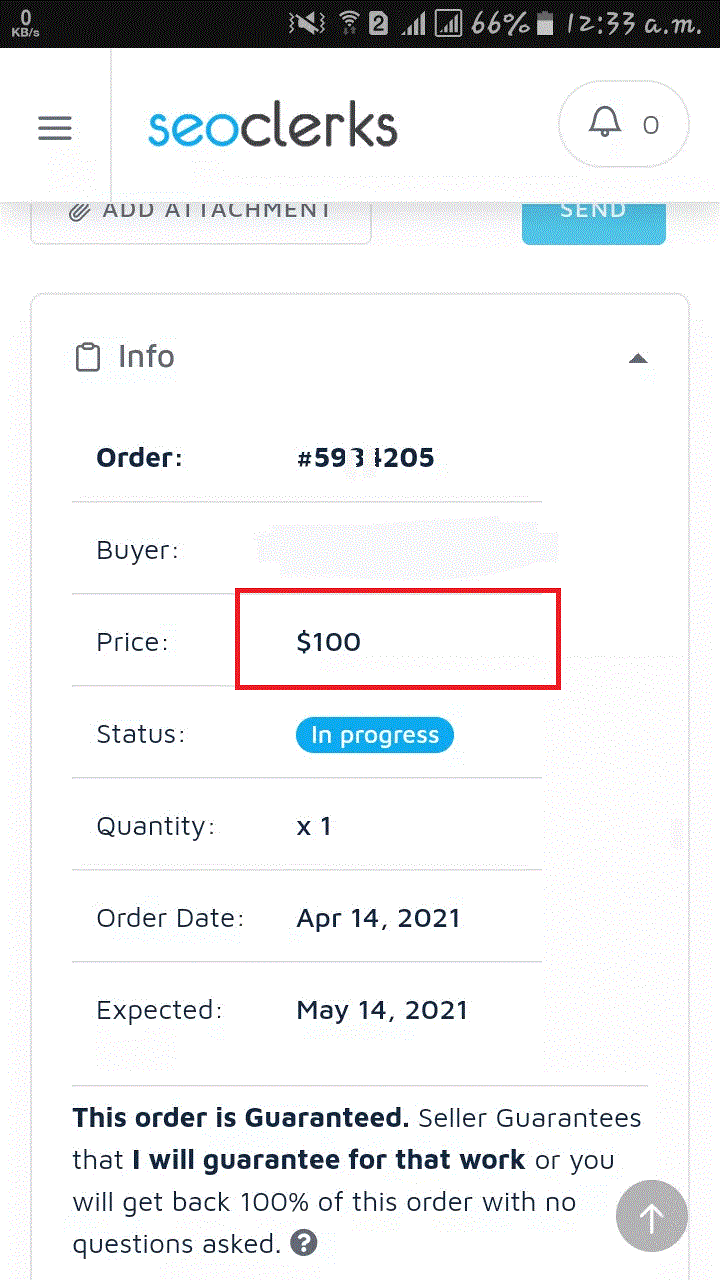Click the paperclip Add Attachment icon
The width and height of the screenshot is (720, 1280).
81,211
